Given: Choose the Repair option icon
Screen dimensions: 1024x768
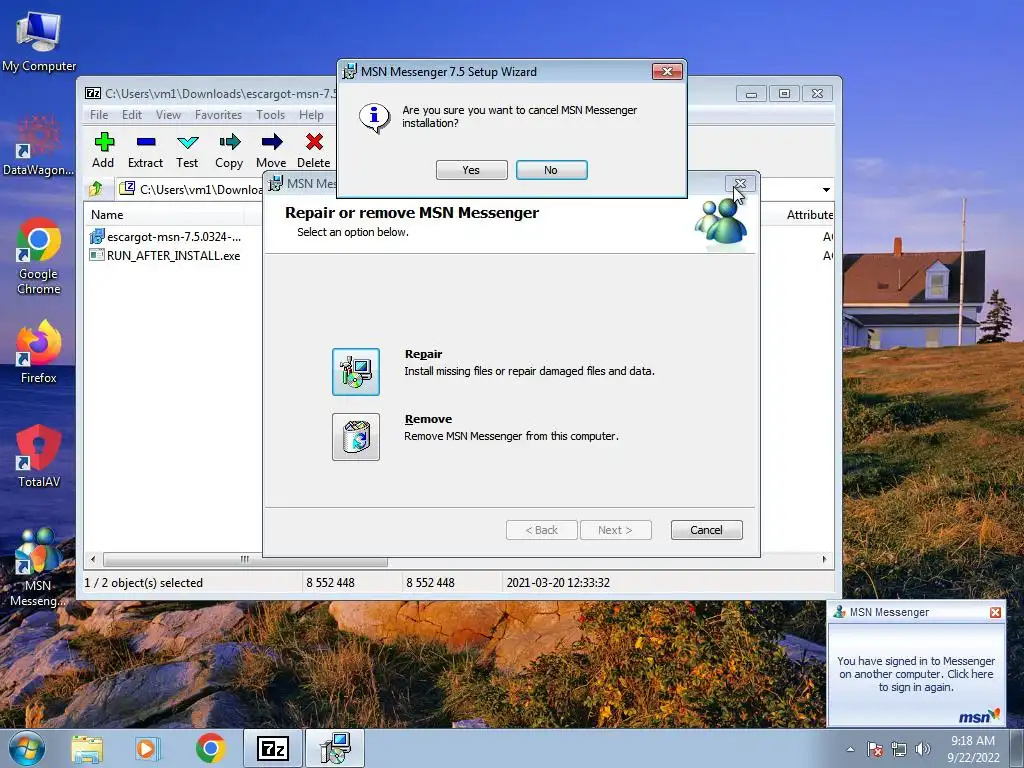Looking at the screenshot, I should pyautogui.click(x=356, y=372).
